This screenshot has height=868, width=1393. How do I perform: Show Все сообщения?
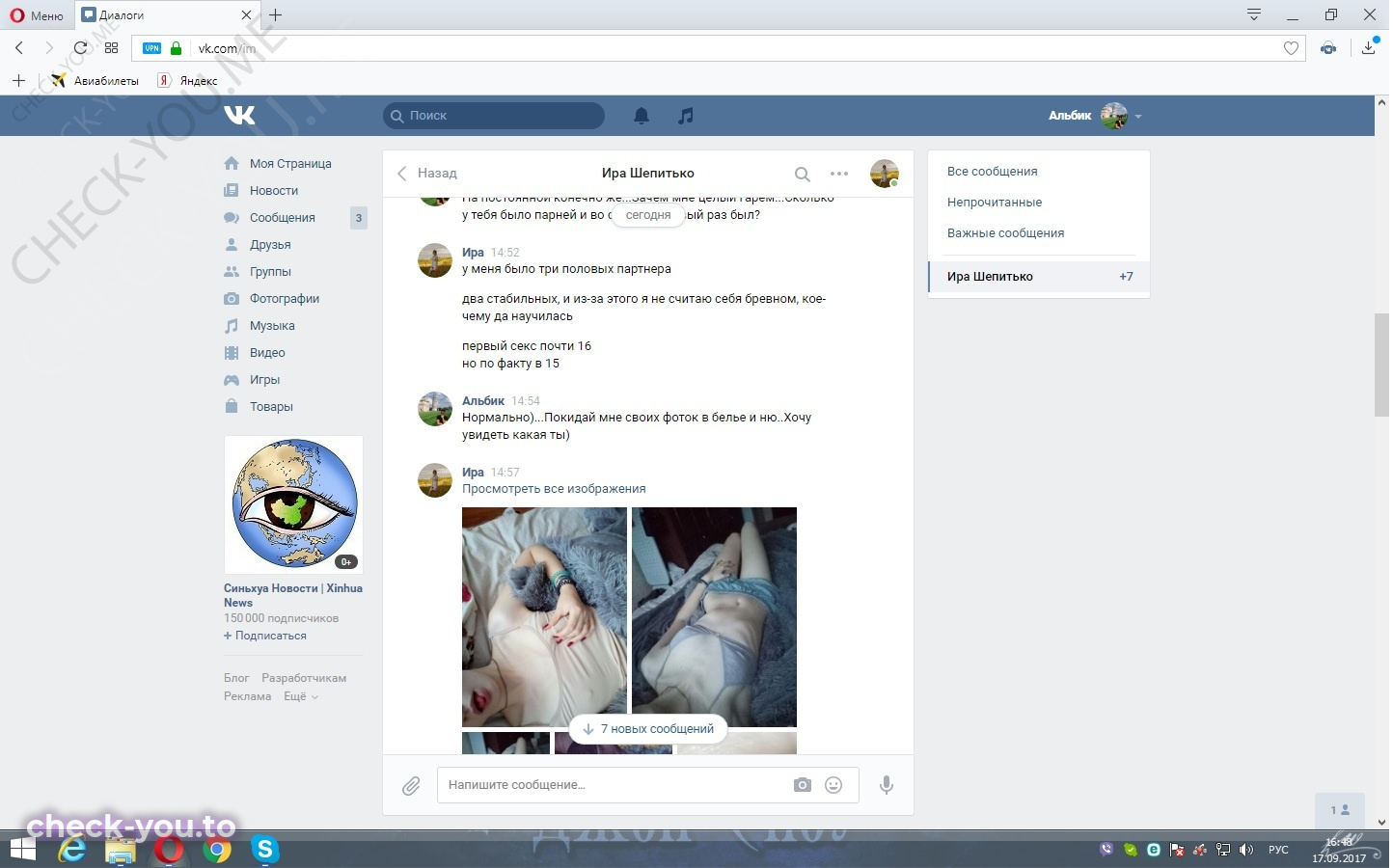[993, 172]
